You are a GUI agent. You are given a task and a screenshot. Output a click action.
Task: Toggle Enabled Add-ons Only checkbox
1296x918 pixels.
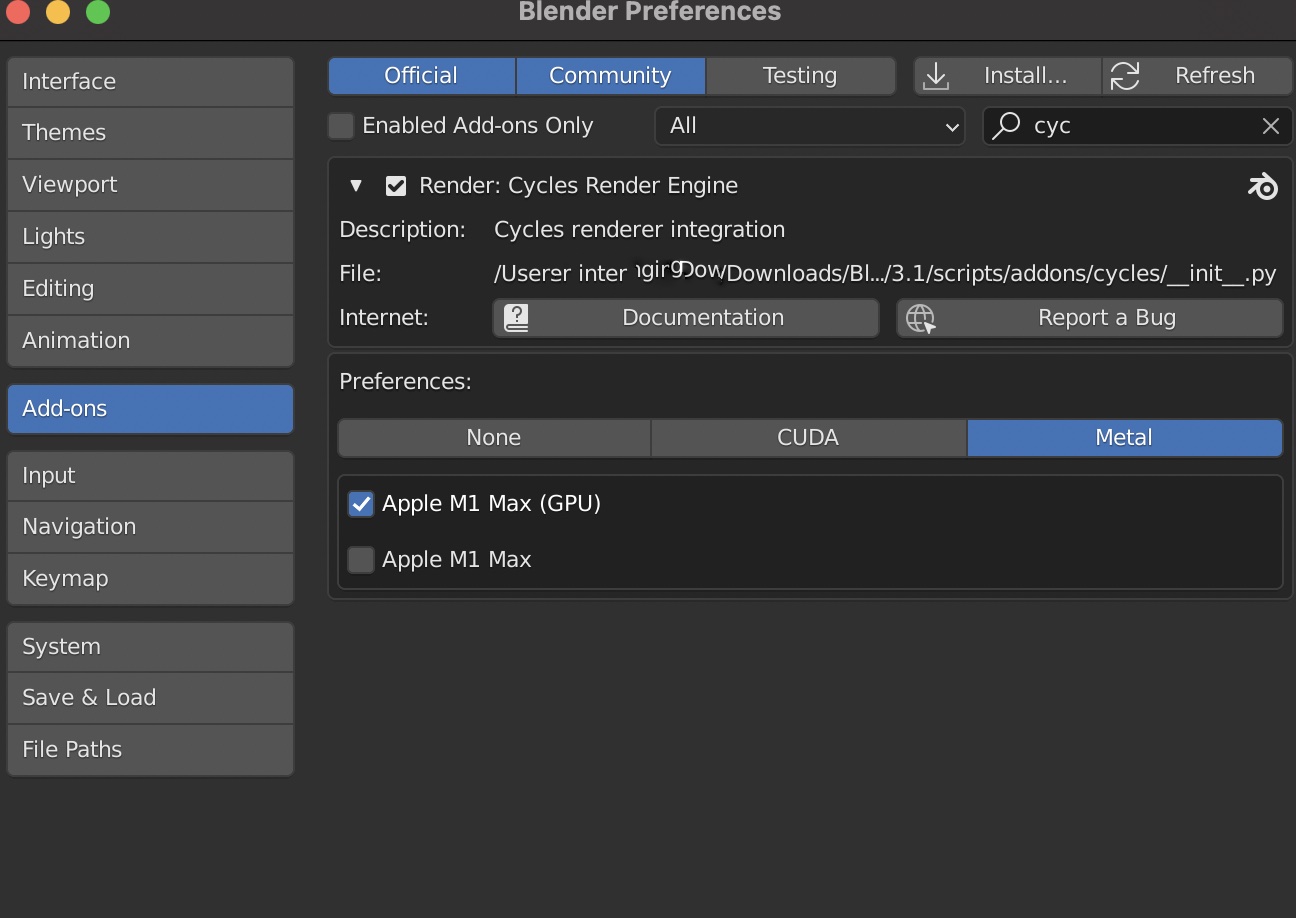[342, 126]
